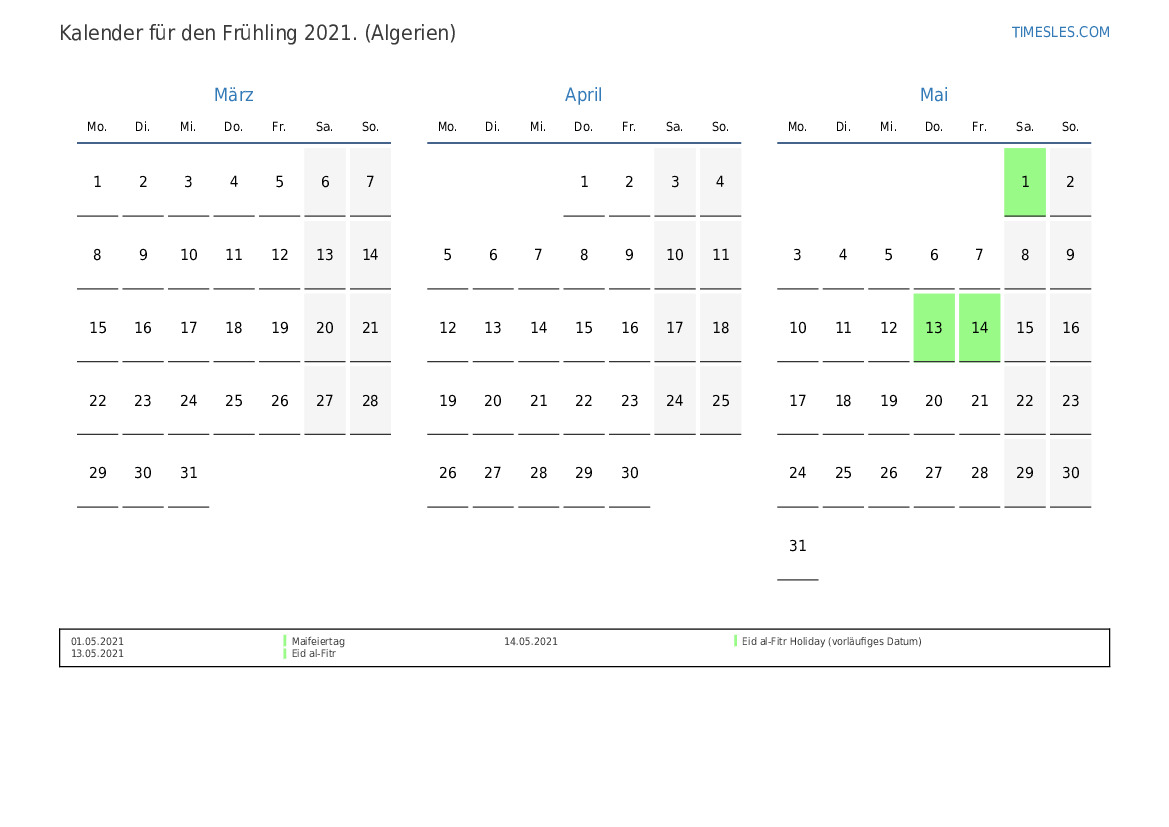This screenshot has height=827, width=1169.
Task: Select the green May 1 holiday cell
Action: [x=1024, y=182]
